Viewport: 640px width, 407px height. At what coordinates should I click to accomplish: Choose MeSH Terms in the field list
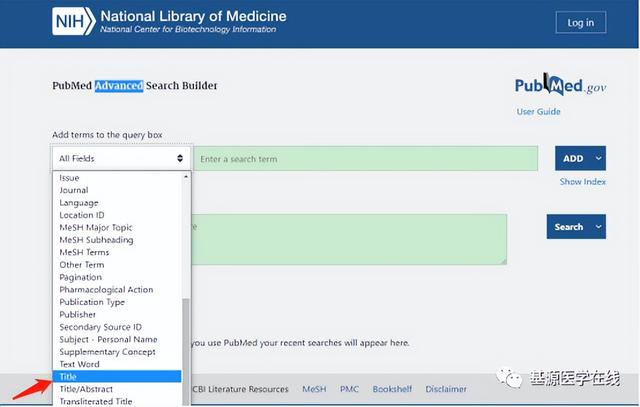click(x=84, y=252)
